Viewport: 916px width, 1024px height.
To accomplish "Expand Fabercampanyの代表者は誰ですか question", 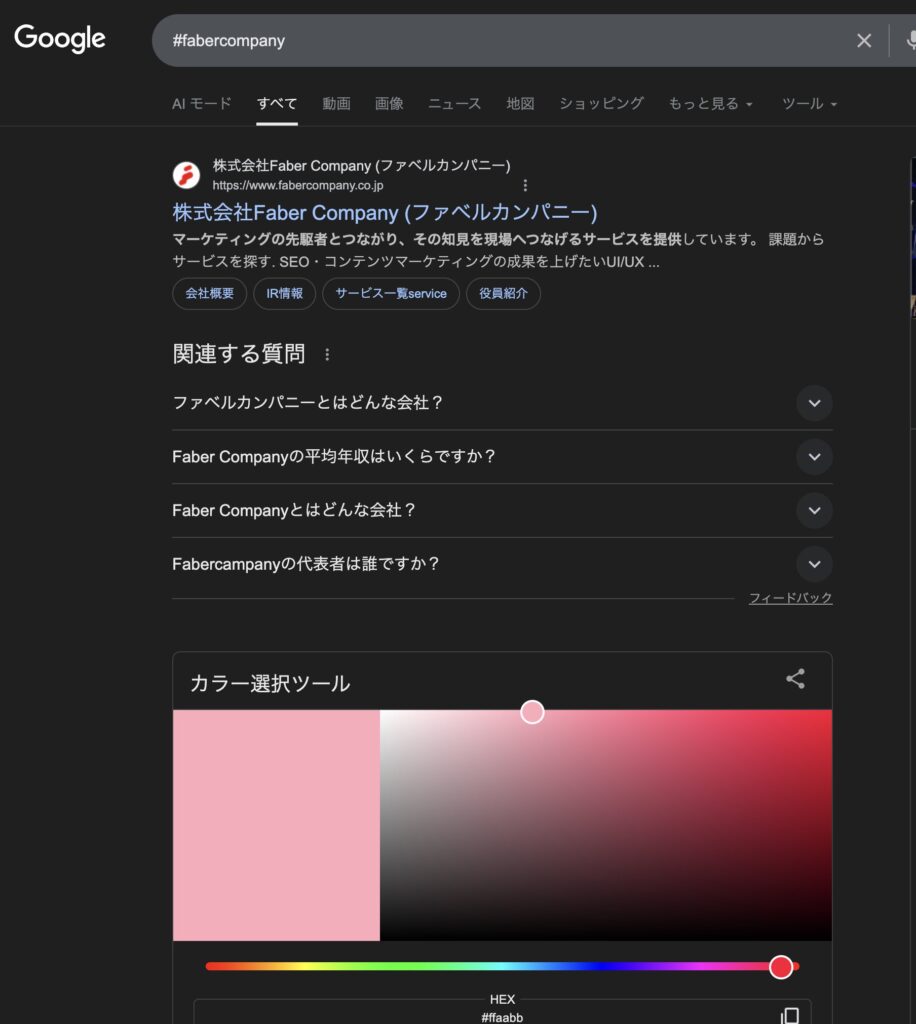I will (x=814, y=564).
